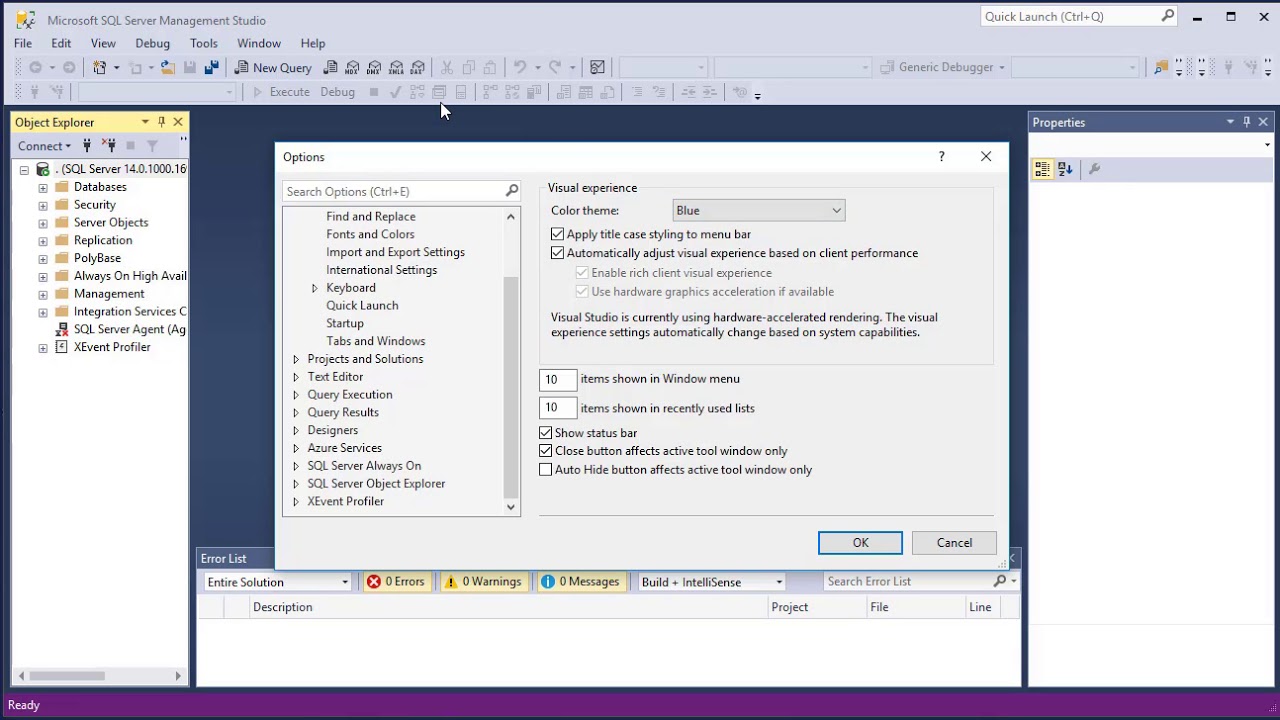Toggle the Show status bar checkbox

546,433
